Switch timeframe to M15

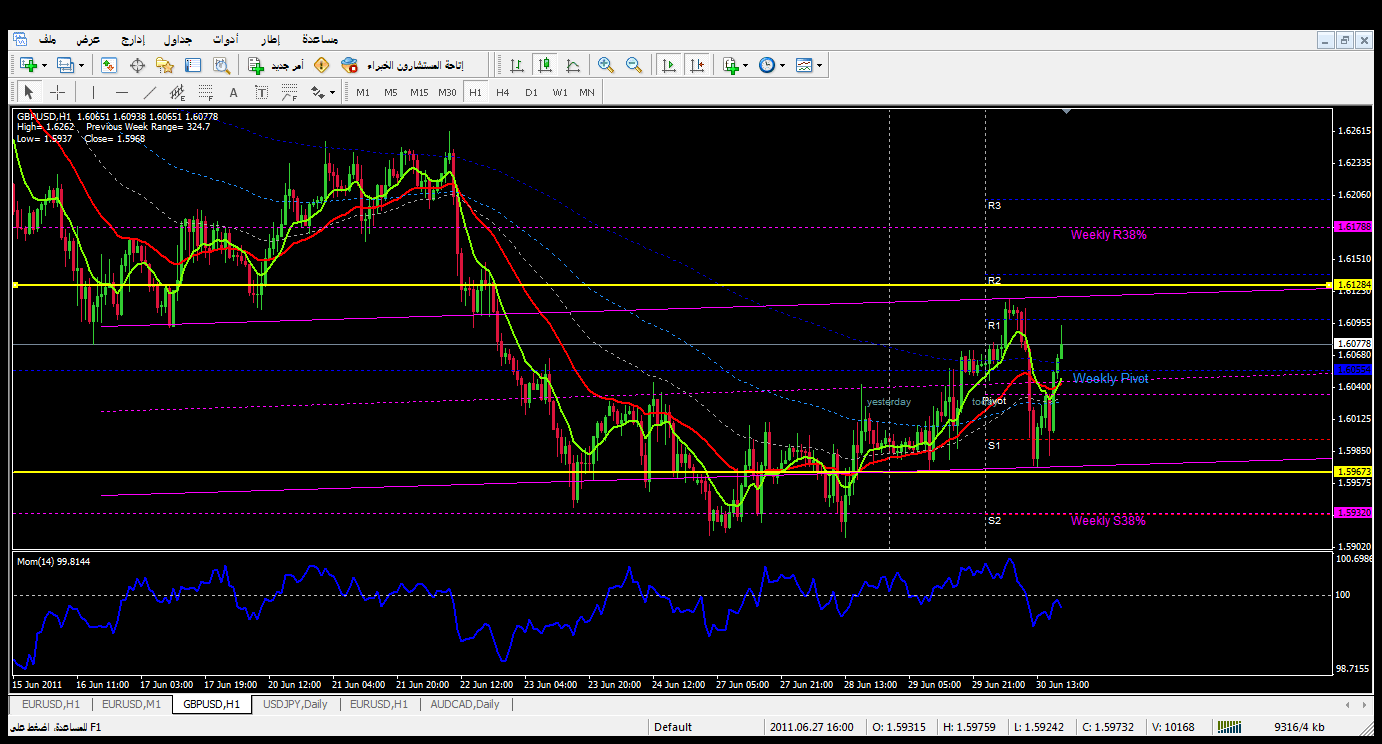click(x=419, y=92)
